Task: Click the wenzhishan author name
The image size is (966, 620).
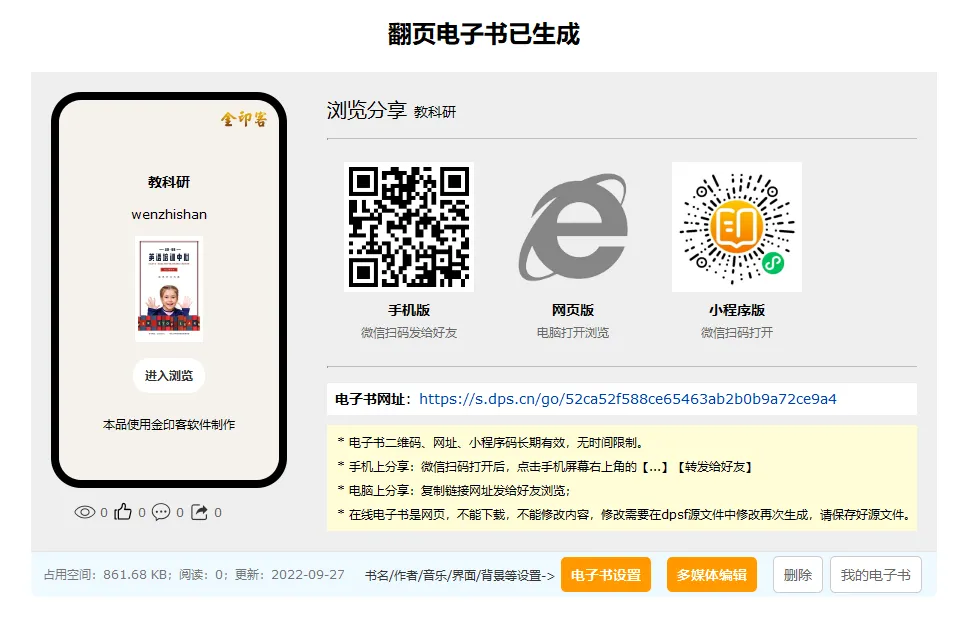Action: click(x=169, y=214)
